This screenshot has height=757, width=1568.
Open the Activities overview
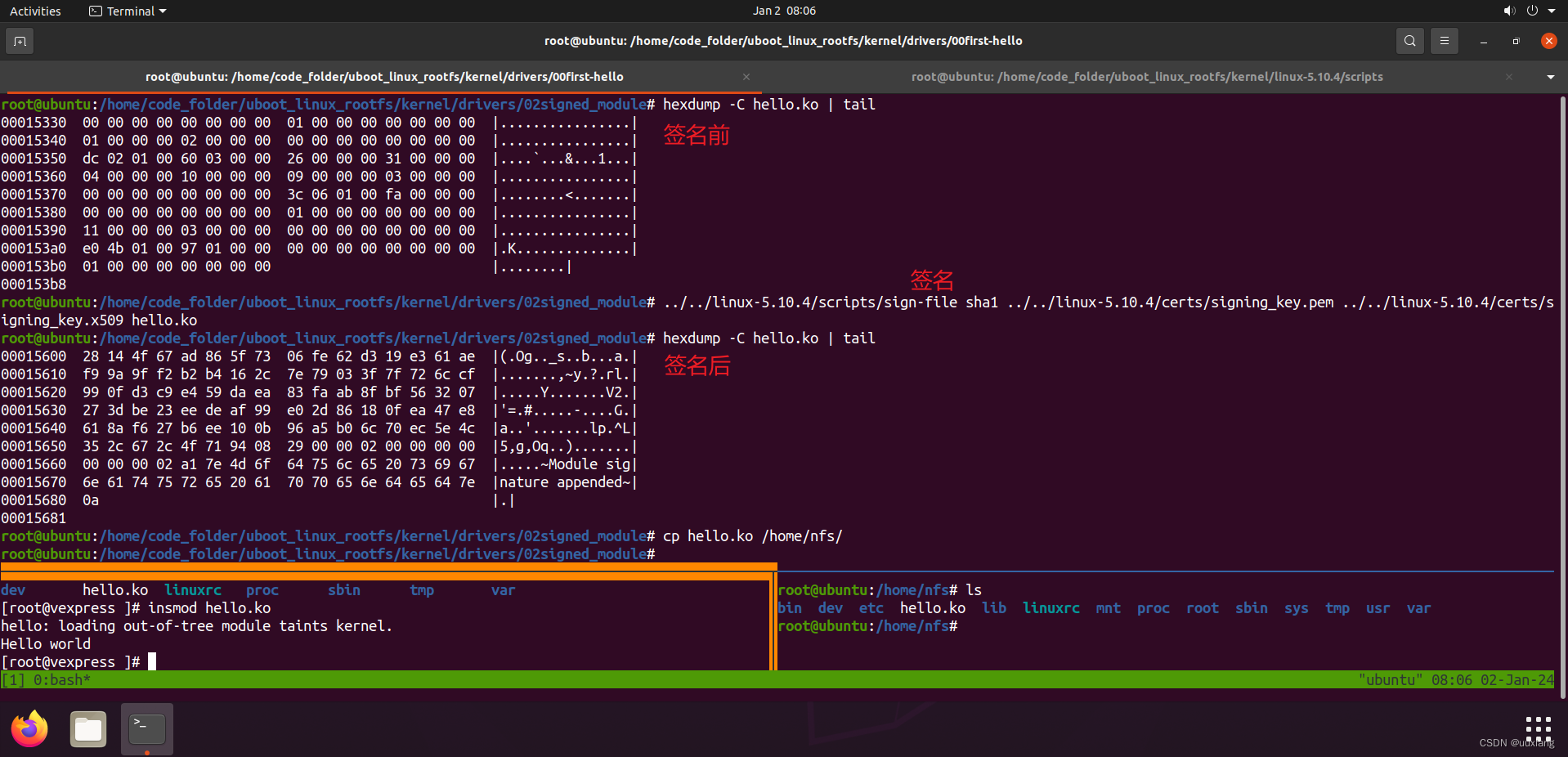(35, 11)
